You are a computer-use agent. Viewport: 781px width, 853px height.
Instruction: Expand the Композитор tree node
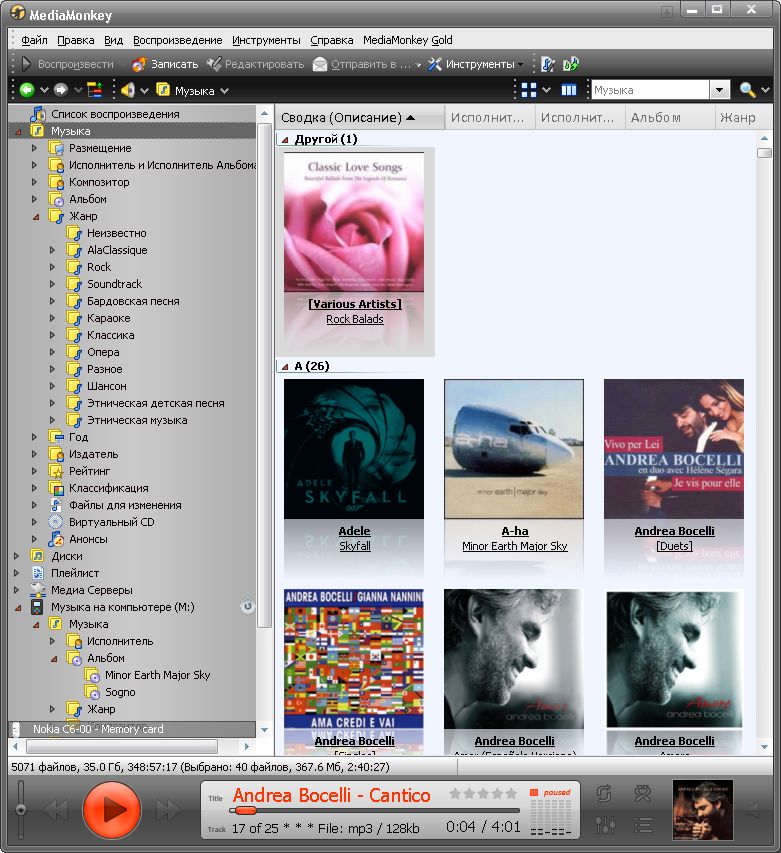pos(34,182)
